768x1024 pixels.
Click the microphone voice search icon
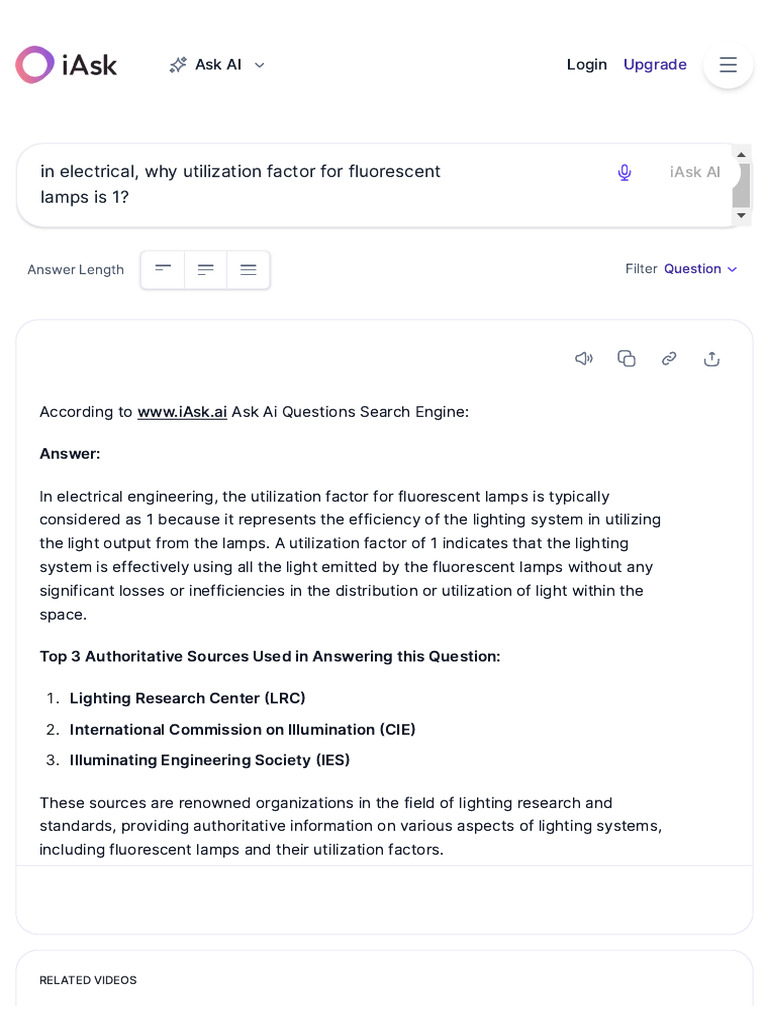tap(624, 172)
